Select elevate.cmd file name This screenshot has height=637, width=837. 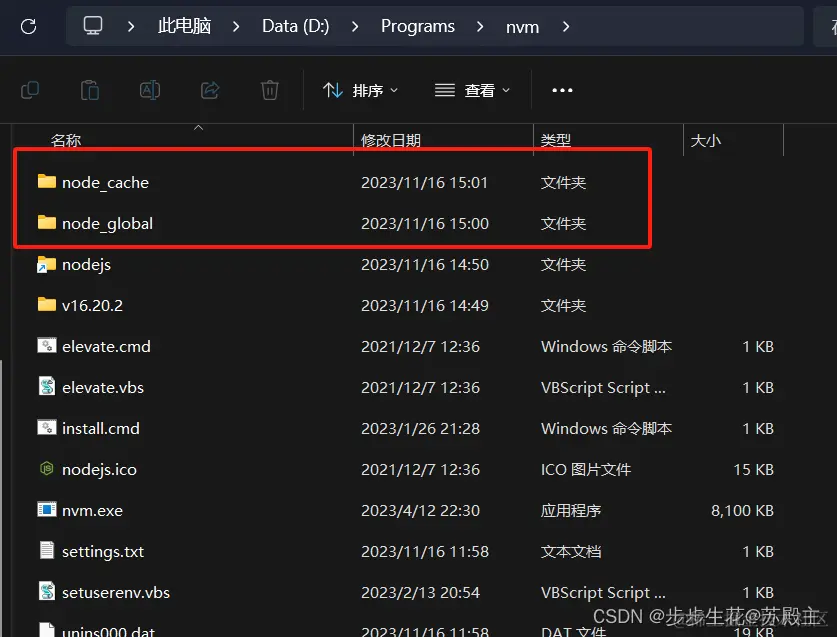[106, 347]
